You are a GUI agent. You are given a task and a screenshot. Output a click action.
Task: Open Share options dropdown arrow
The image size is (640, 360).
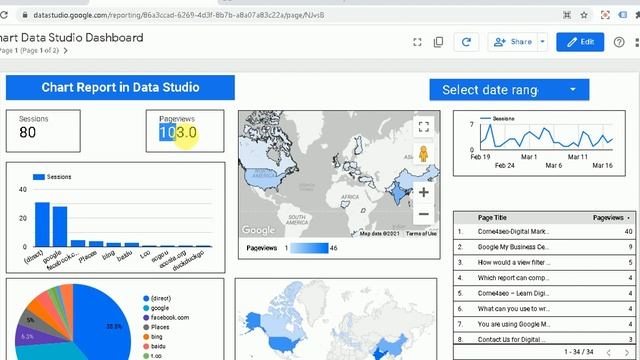click(542, 42)
